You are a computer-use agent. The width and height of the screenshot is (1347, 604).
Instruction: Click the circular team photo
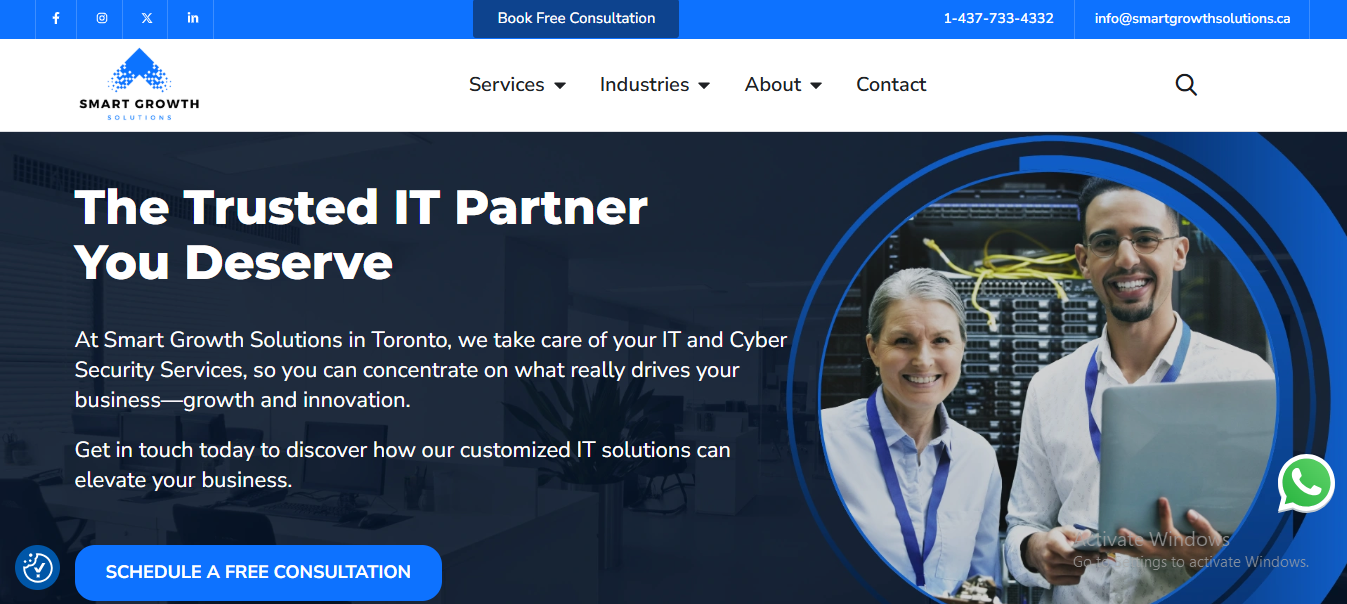pyautogui.click(x=1049, y=390)
